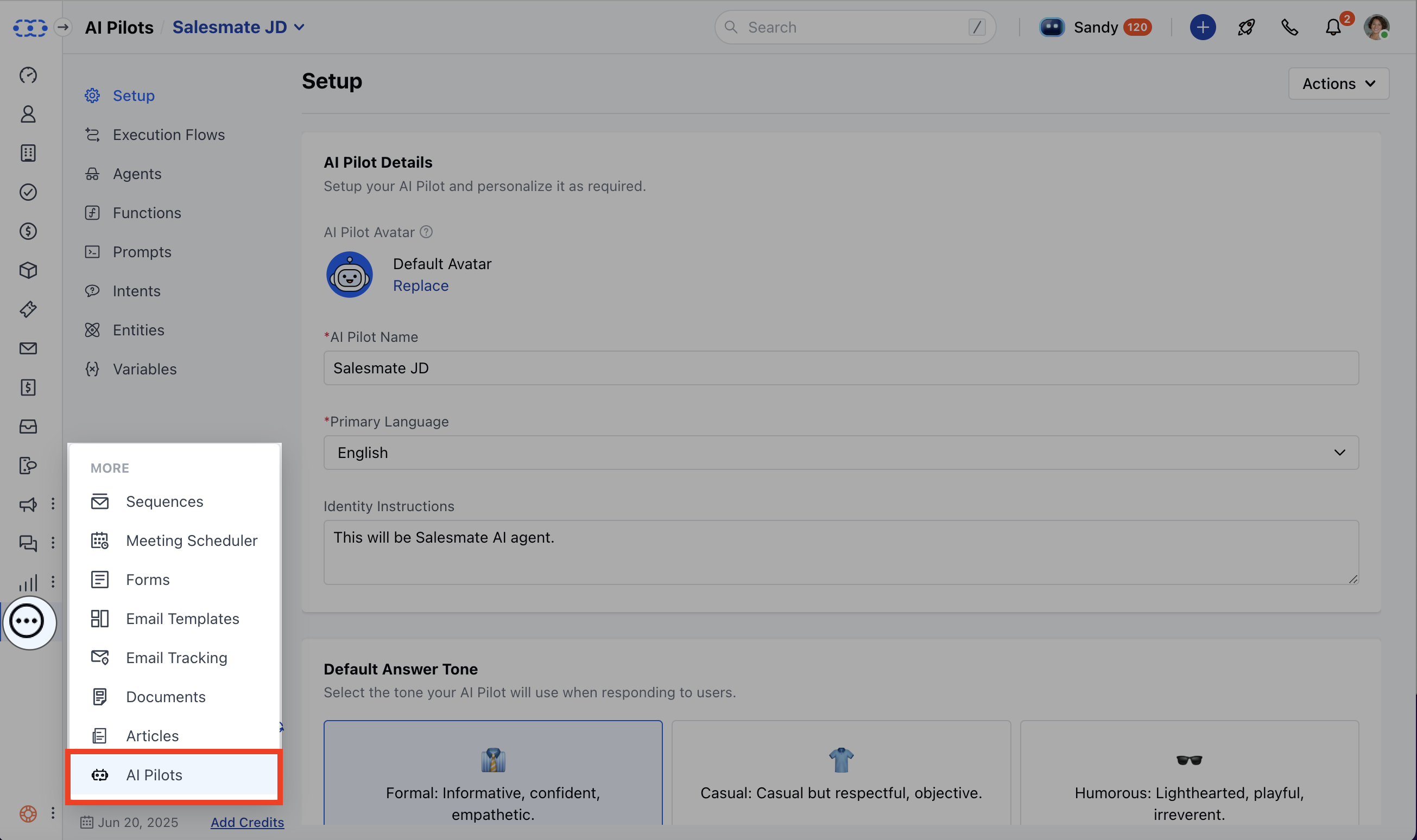1417x840 pixels.
Task: Open the Prompts section
Action: pyautogui.click(x=129, y=252)
